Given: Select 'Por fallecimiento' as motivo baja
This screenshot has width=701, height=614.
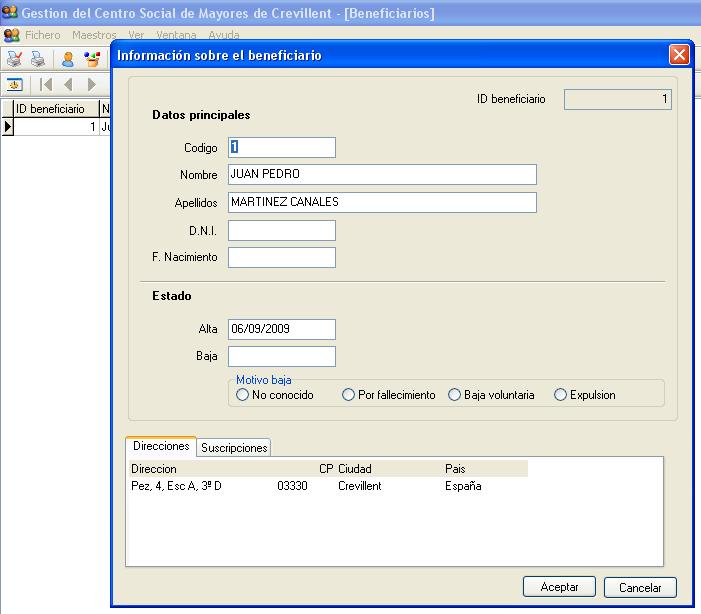Looking at the screenshot, I should click(x=348, y=395).
